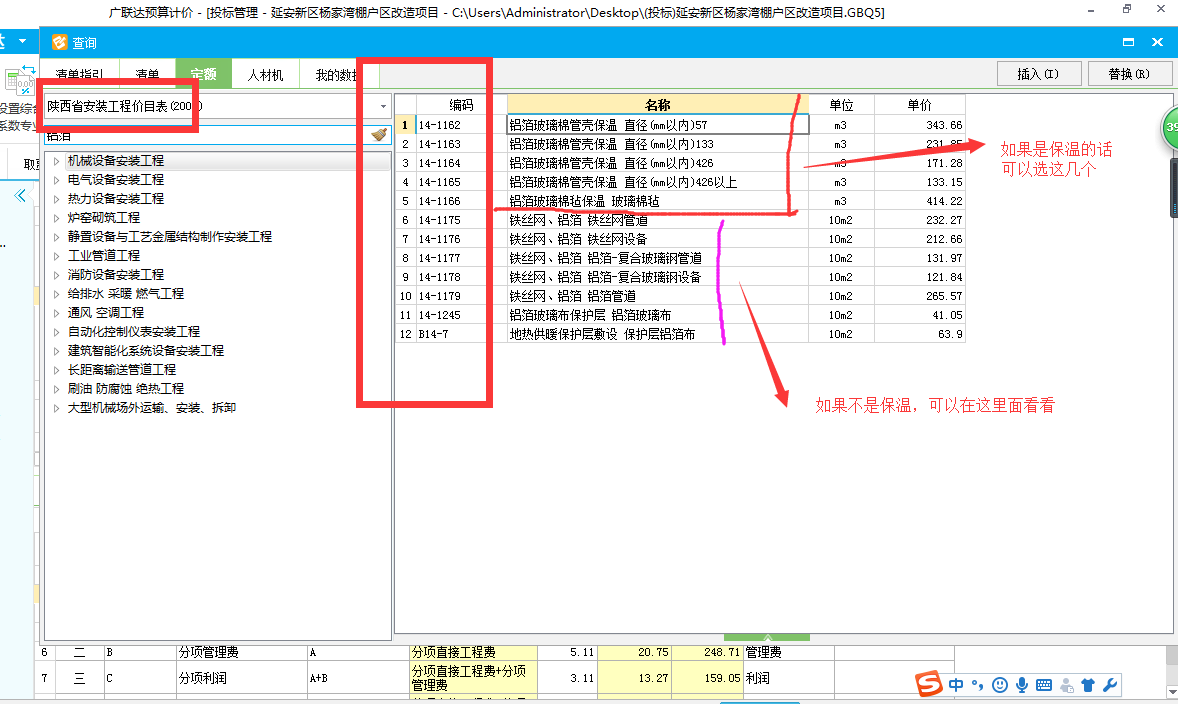Expand the 机械设备安装工程 tree node
1178x704 pixels.
click(x=56, y=161)
